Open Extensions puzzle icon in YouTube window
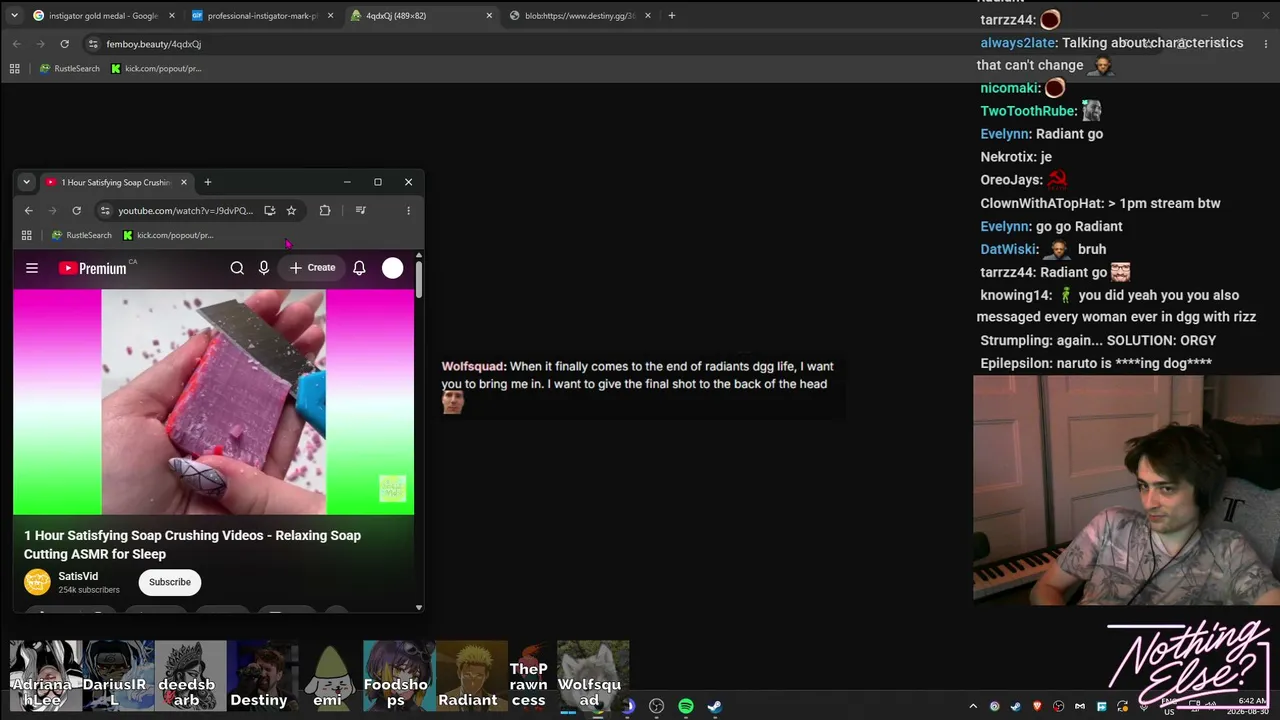This screenshot has height=720, width=1280. click(x=325, y=211)
